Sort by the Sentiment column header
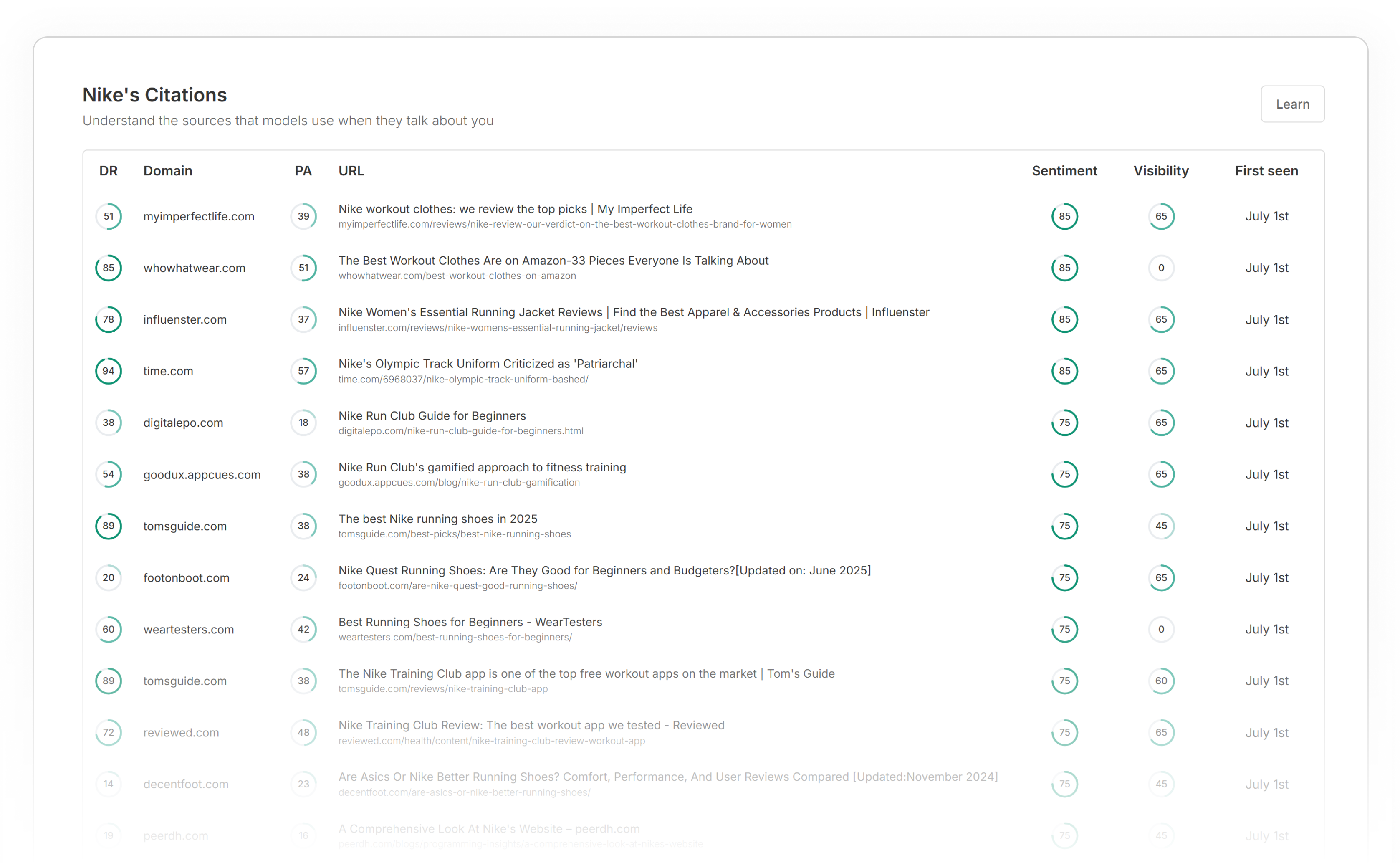Viewport: 1400px width, 863px height. pos(1064,171)
